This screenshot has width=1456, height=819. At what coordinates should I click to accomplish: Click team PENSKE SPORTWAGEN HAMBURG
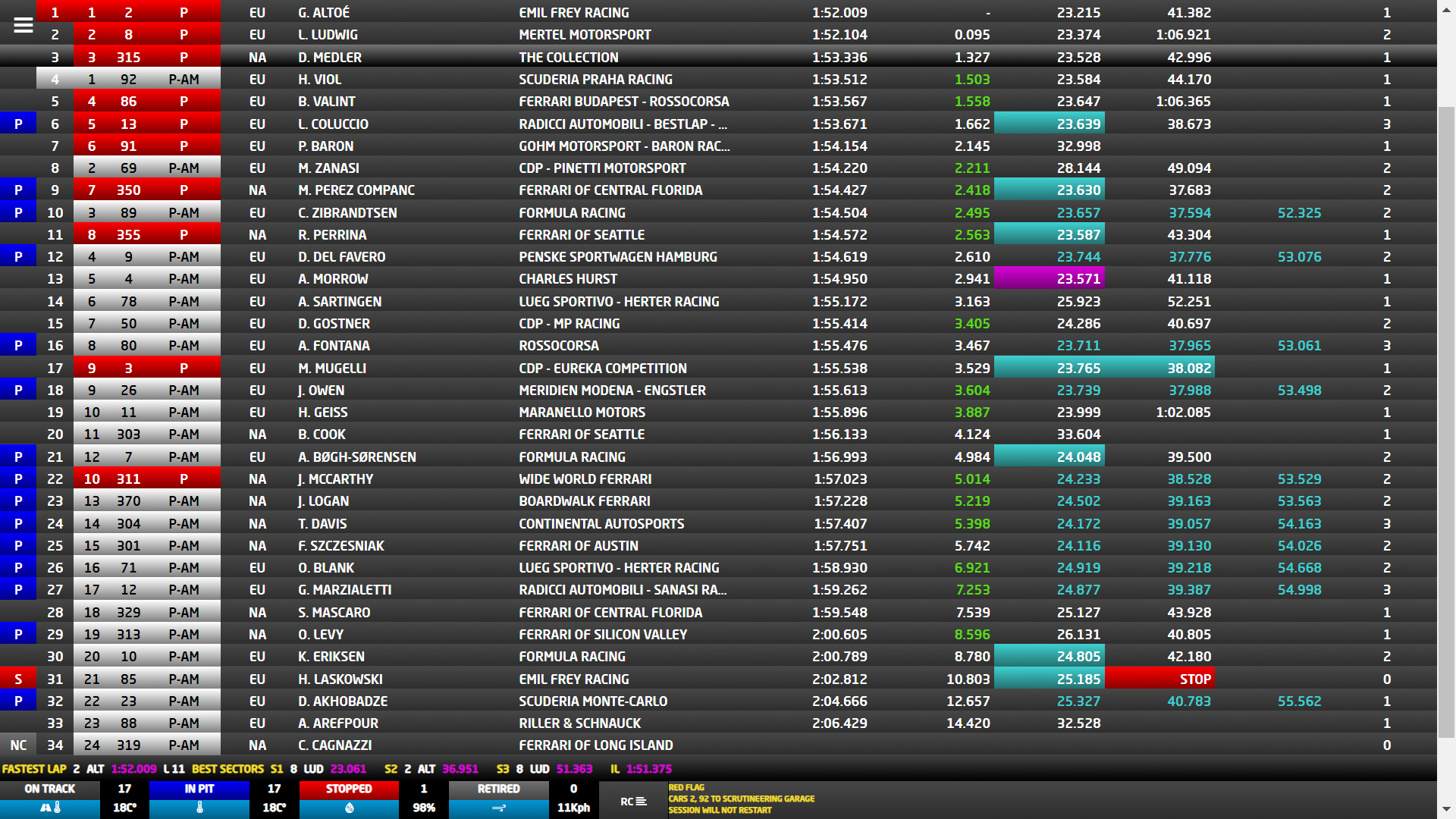pyautogui.click(x=618, y=256)
